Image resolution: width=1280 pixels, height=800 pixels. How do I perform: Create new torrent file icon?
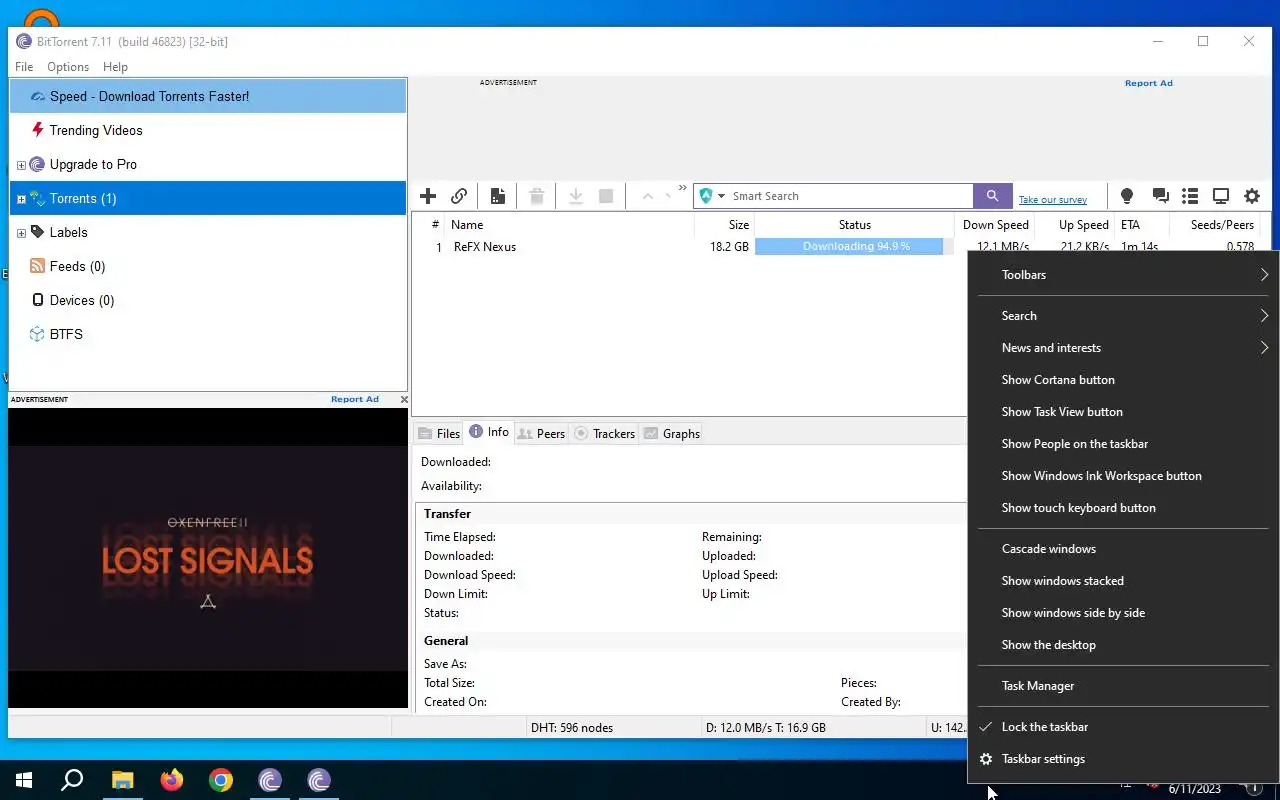497,196
